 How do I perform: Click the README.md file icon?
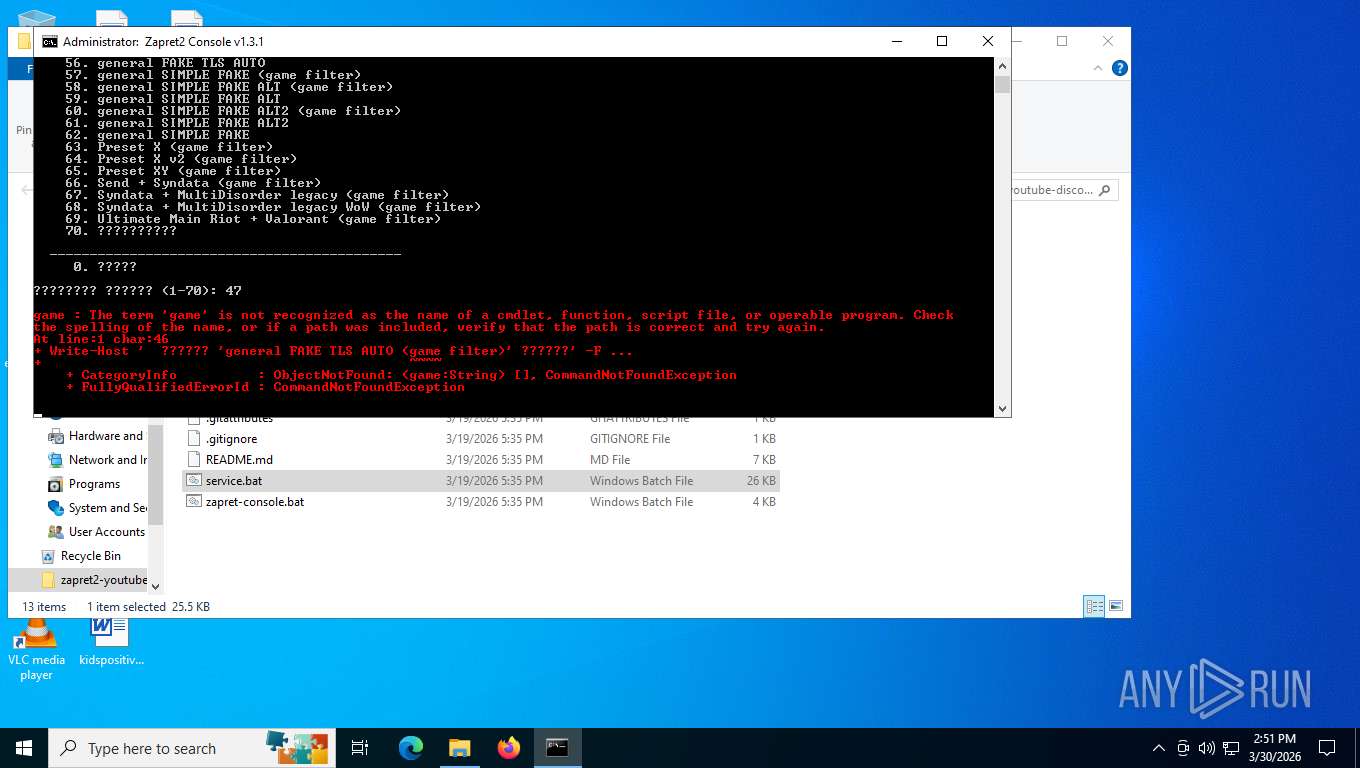[195, 460]
